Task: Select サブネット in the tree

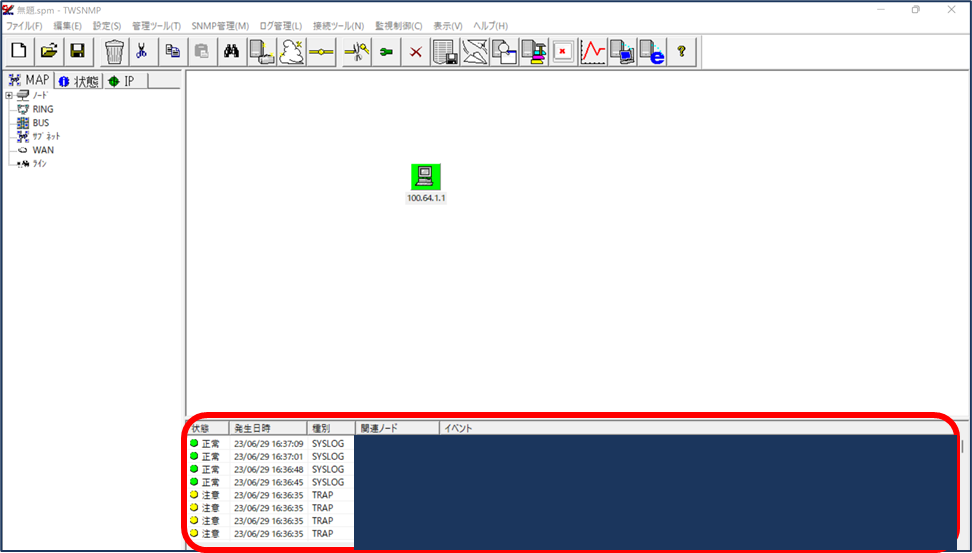Action: [46, 136]
